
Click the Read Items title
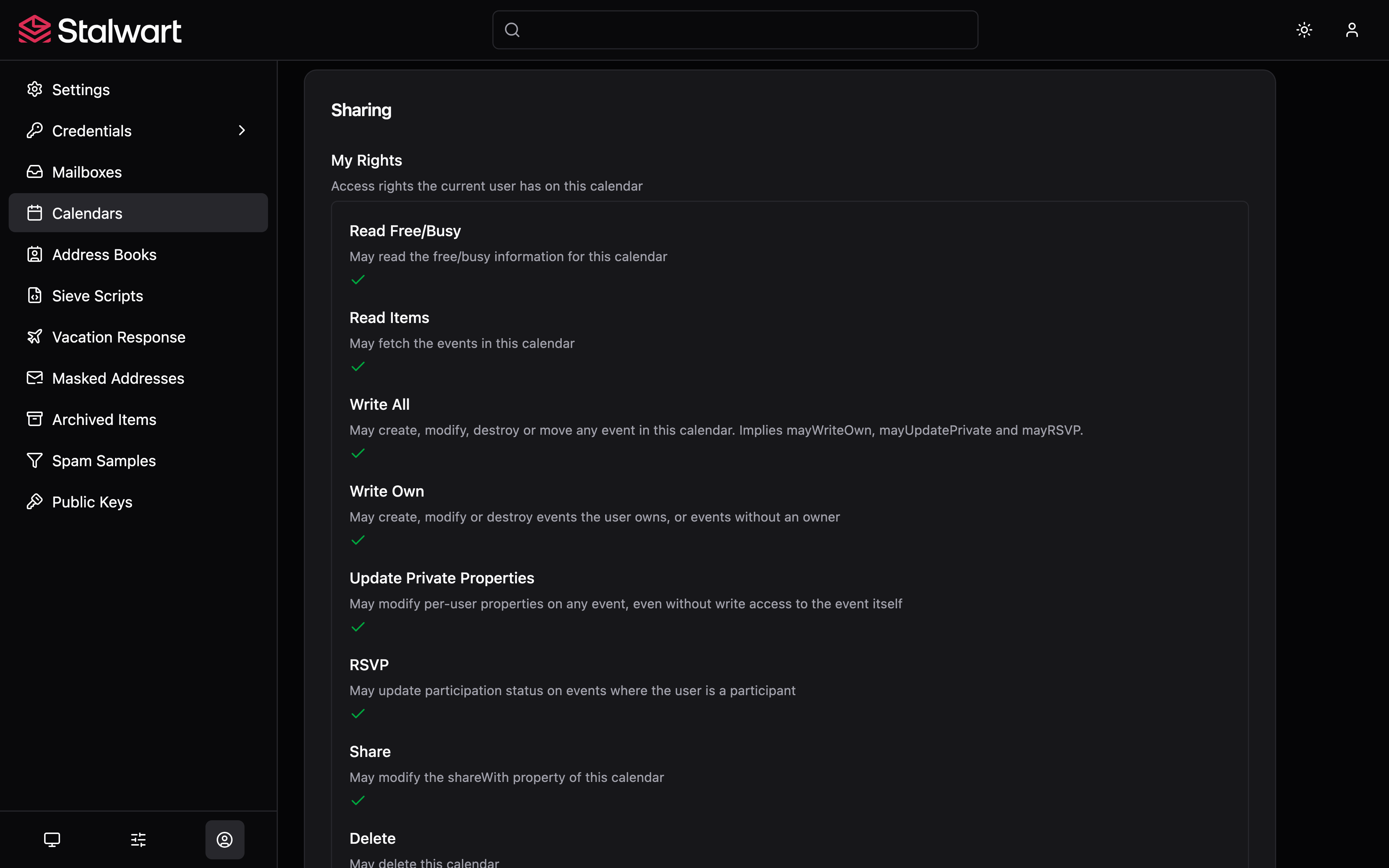tap(389, 318)
